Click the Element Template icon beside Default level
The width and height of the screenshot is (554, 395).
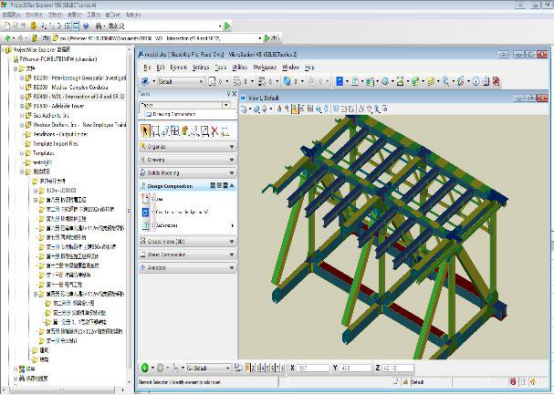(145, 81)
